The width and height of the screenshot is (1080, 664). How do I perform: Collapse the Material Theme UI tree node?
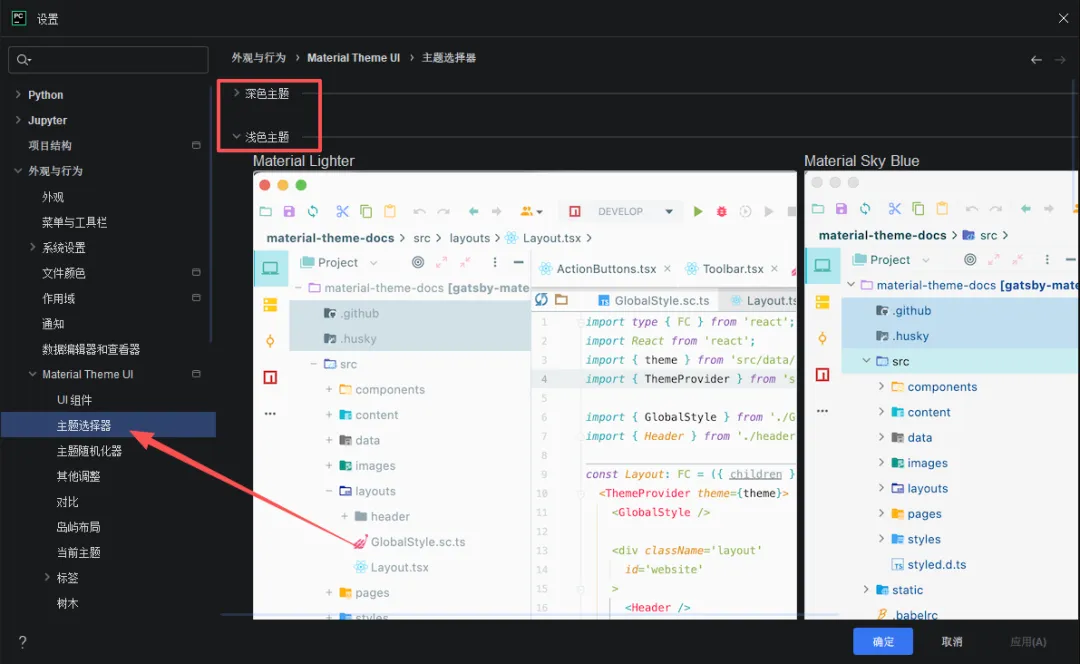point(32,374)
